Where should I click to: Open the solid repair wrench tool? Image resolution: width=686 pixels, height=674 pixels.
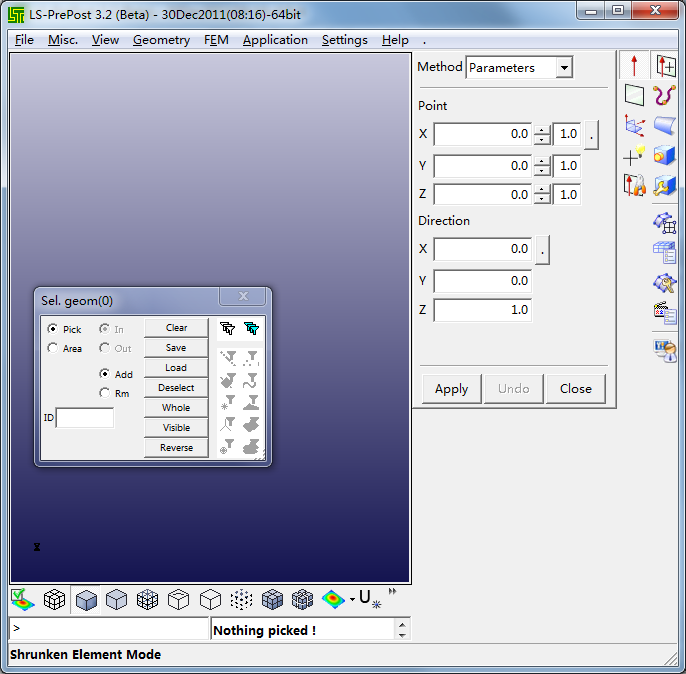pos(665,185)
